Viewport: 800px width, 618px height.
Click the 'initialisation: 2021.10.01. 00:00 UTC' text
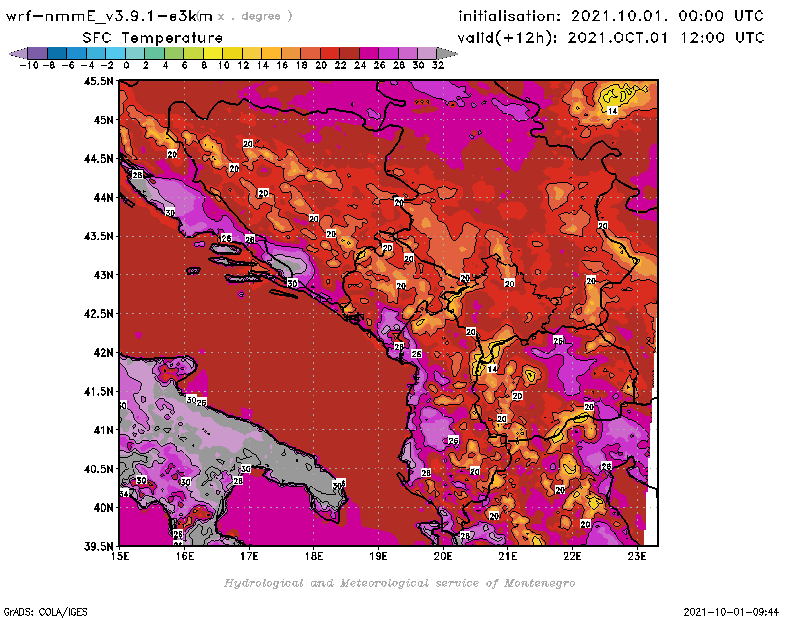pos(611,16)
